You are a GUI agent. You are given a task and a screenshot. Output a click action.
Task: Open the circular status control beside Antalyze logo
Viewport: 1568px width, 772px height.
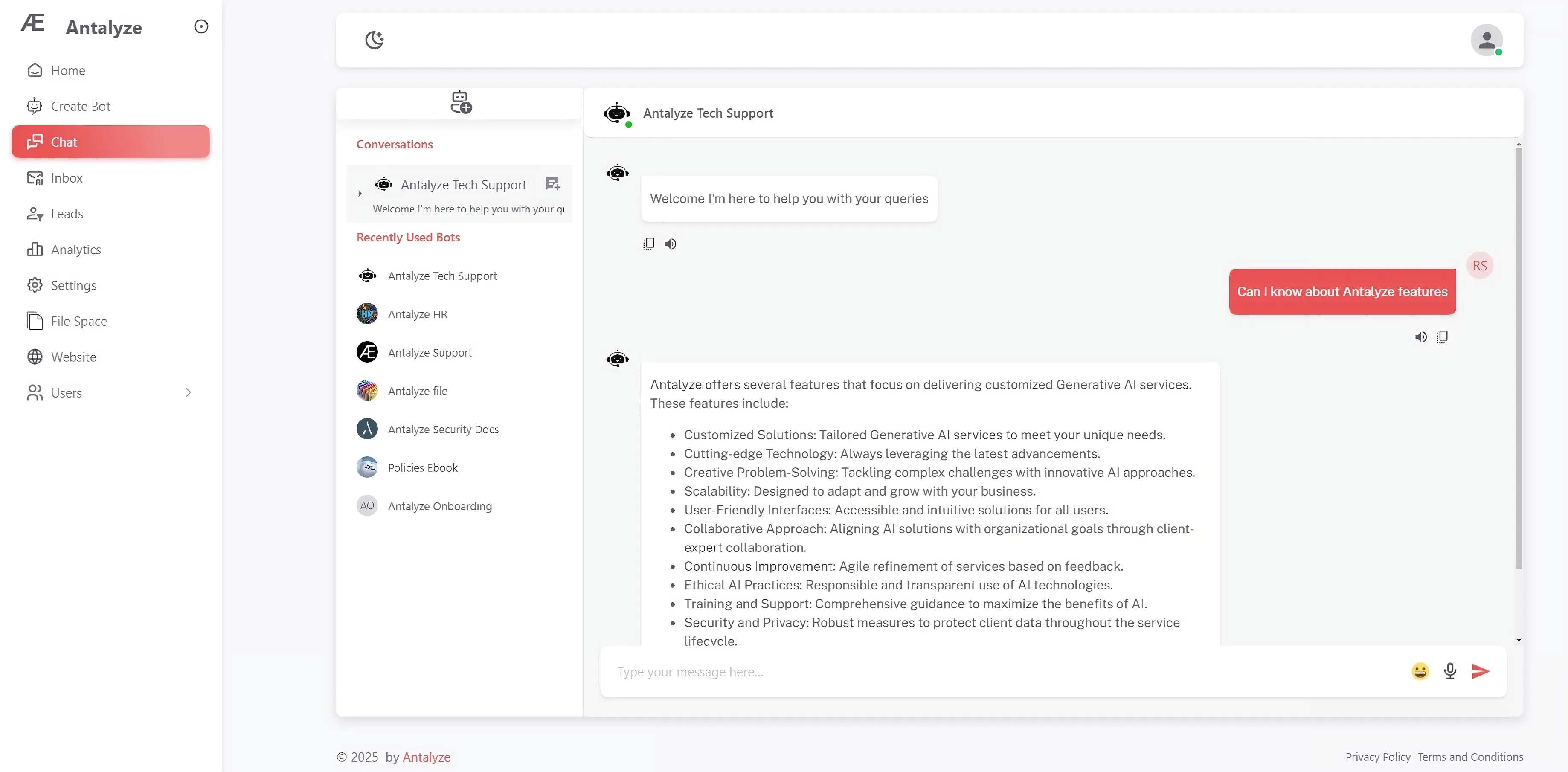(x=201, y=26)
